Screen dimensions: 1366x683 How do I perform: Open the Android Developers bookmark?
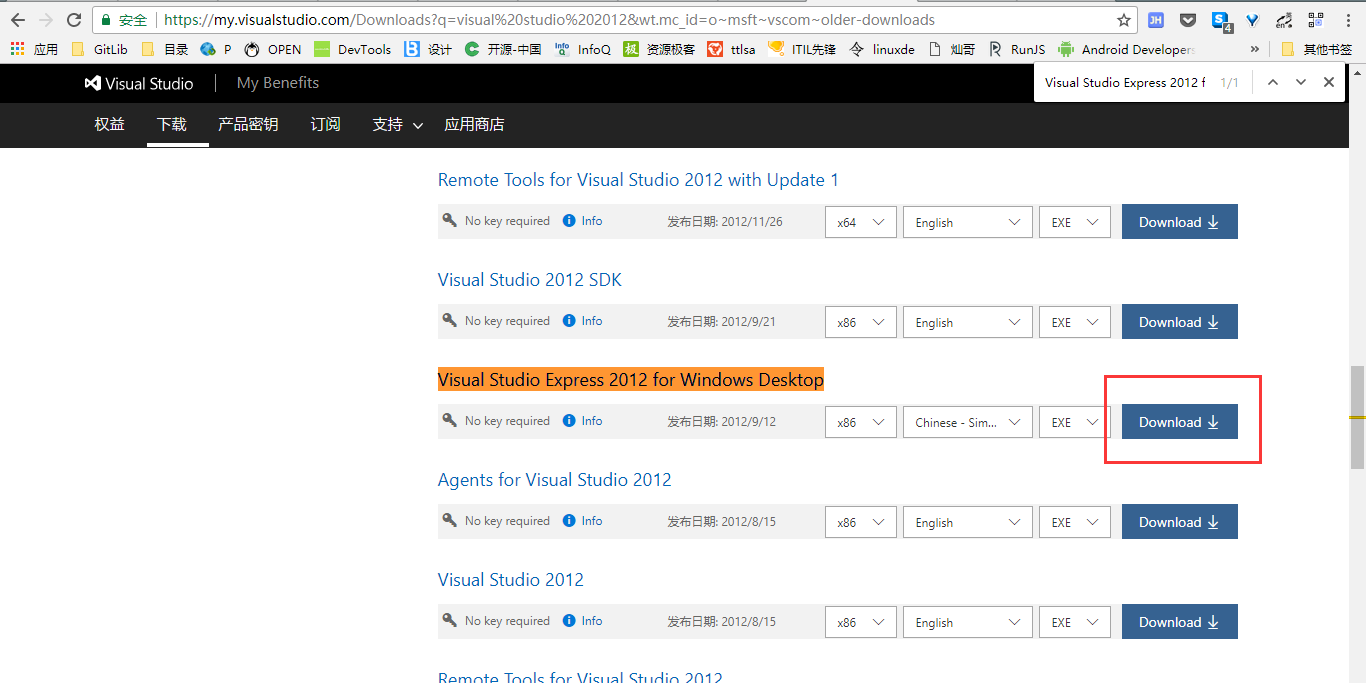point(1126,49)
